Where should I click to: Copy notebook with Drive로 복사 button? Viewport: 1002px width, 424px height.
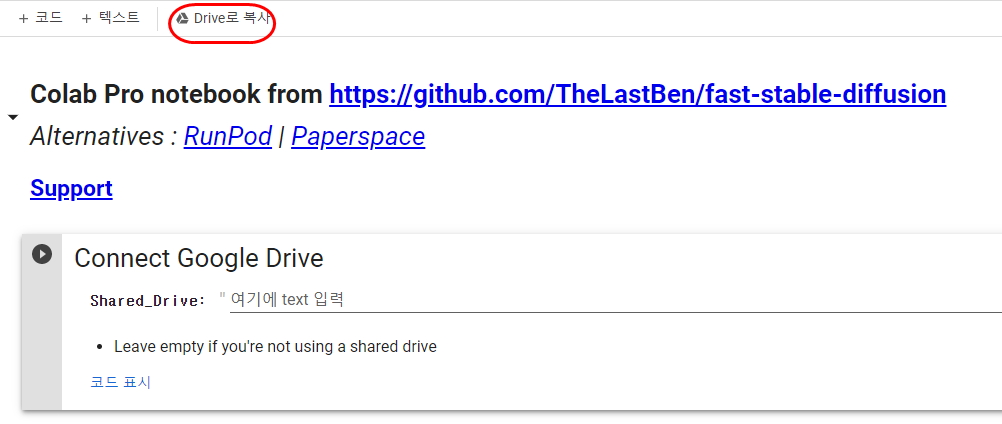223,19
